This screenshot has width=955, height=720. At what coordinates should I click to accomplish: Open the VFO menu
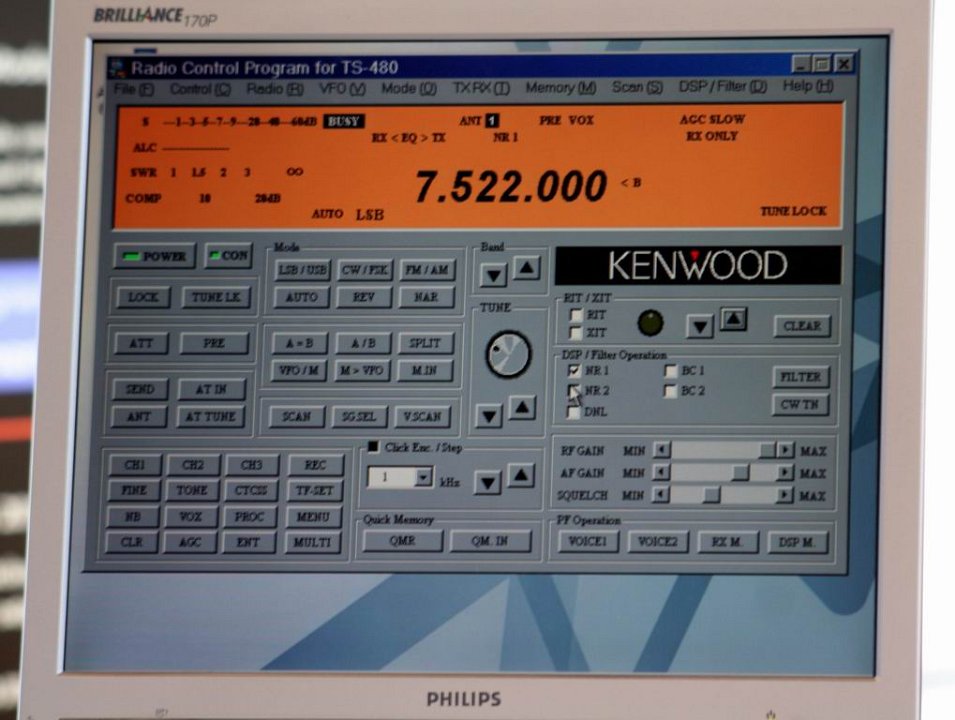[x=342, y=89]
